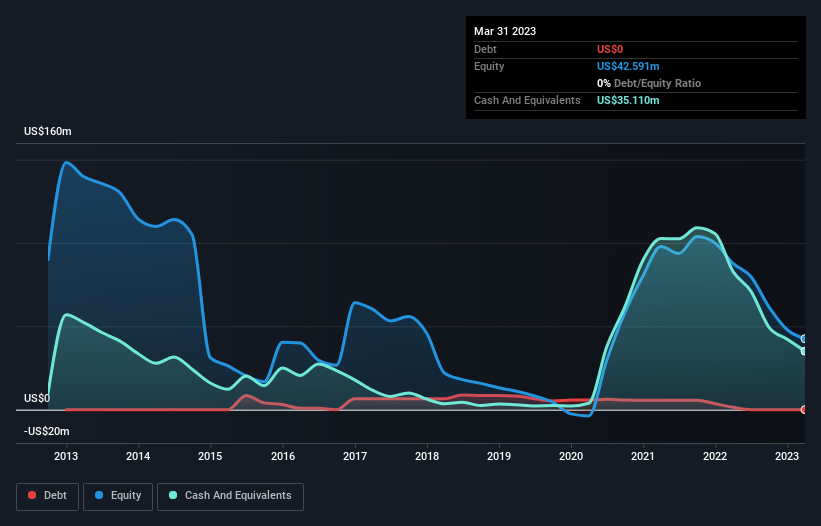This screenshot has width=821, height=526.
Task: Click the US$42.591m equity value
Action: [628, 66]
